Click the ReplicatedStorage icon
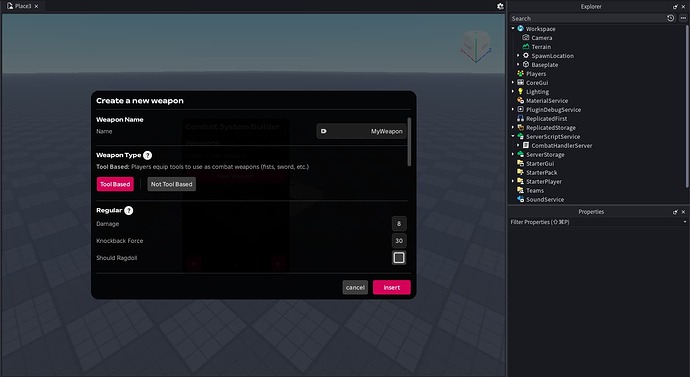 point(521,128)
